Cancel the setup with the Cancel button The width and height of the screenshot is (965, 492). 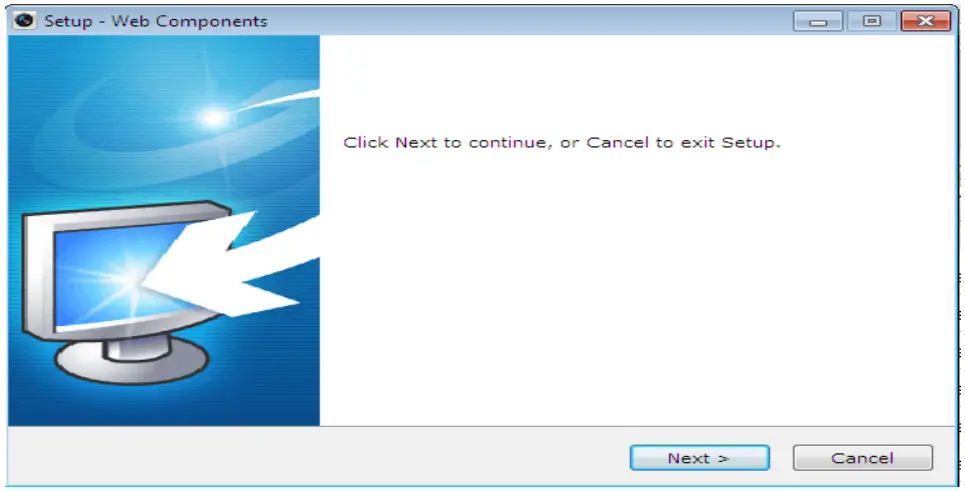pos(863,458)
